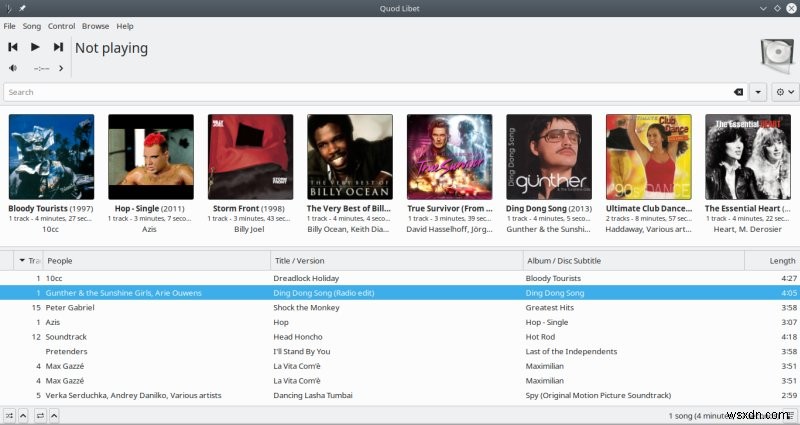Open the search history dropdown arrow

pyautogui.click(x=758, y=92)
